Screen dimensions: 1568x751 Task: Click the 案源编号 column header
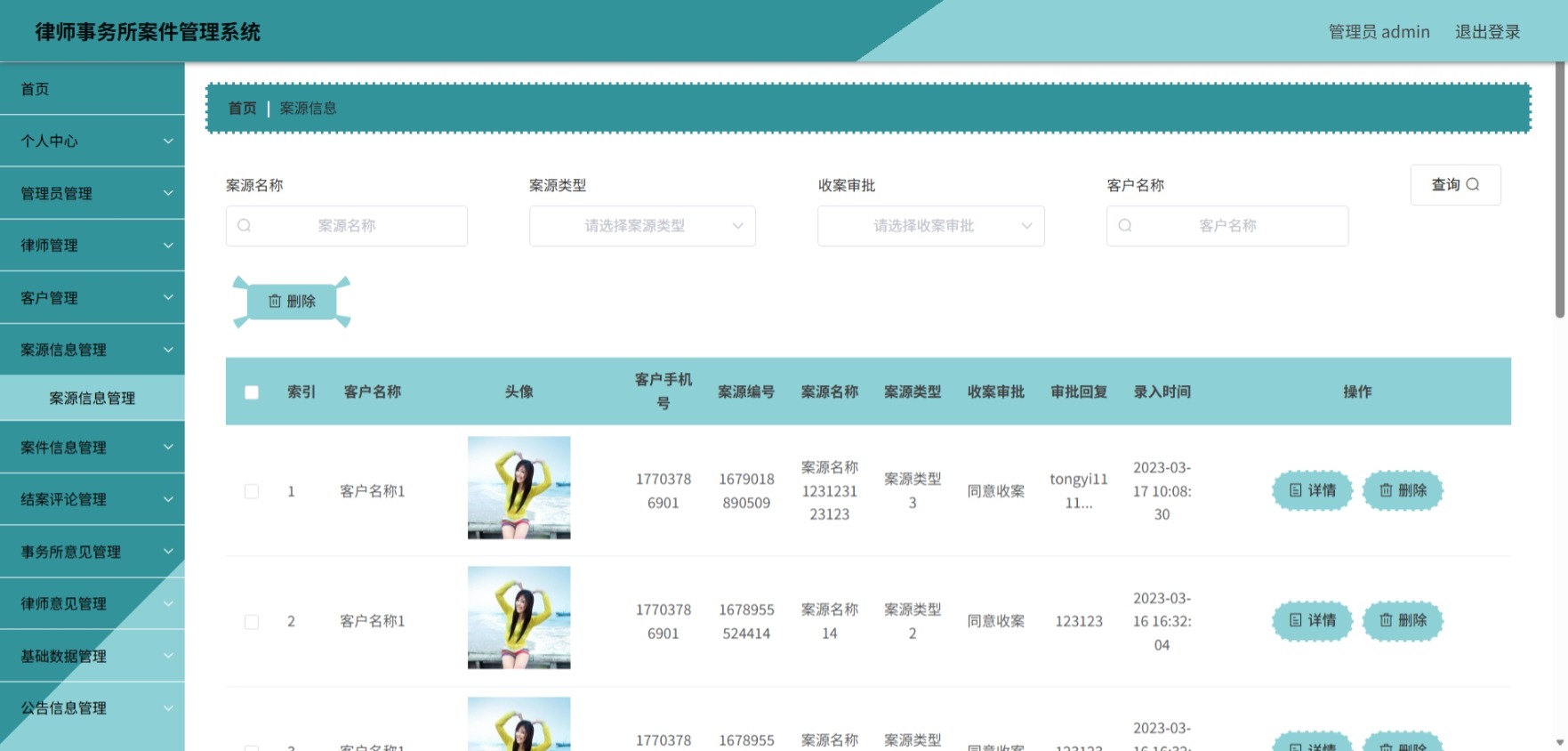(x=746, y=392)
